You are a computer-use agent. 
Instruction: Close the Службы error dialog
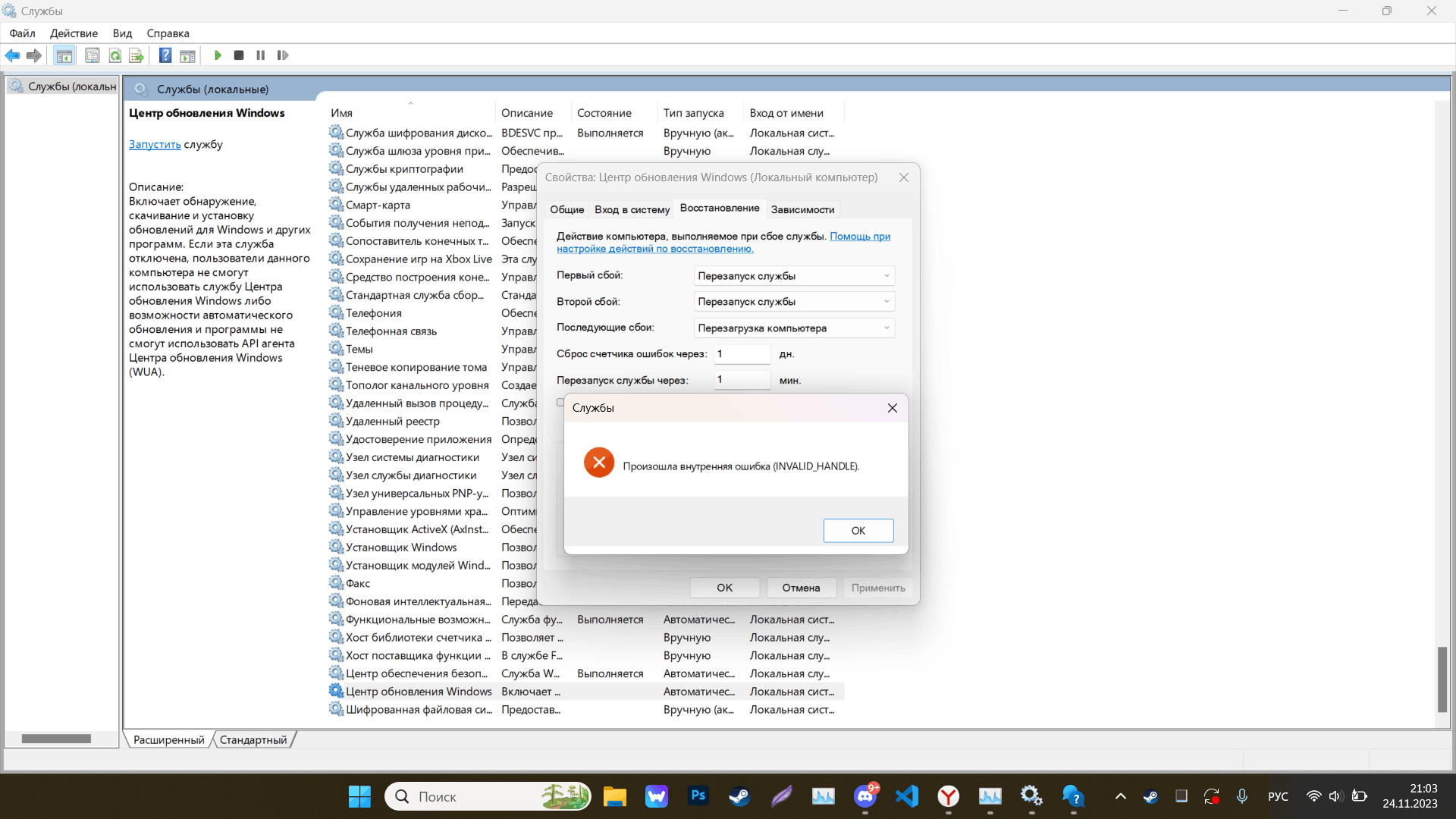coord(892,408)
